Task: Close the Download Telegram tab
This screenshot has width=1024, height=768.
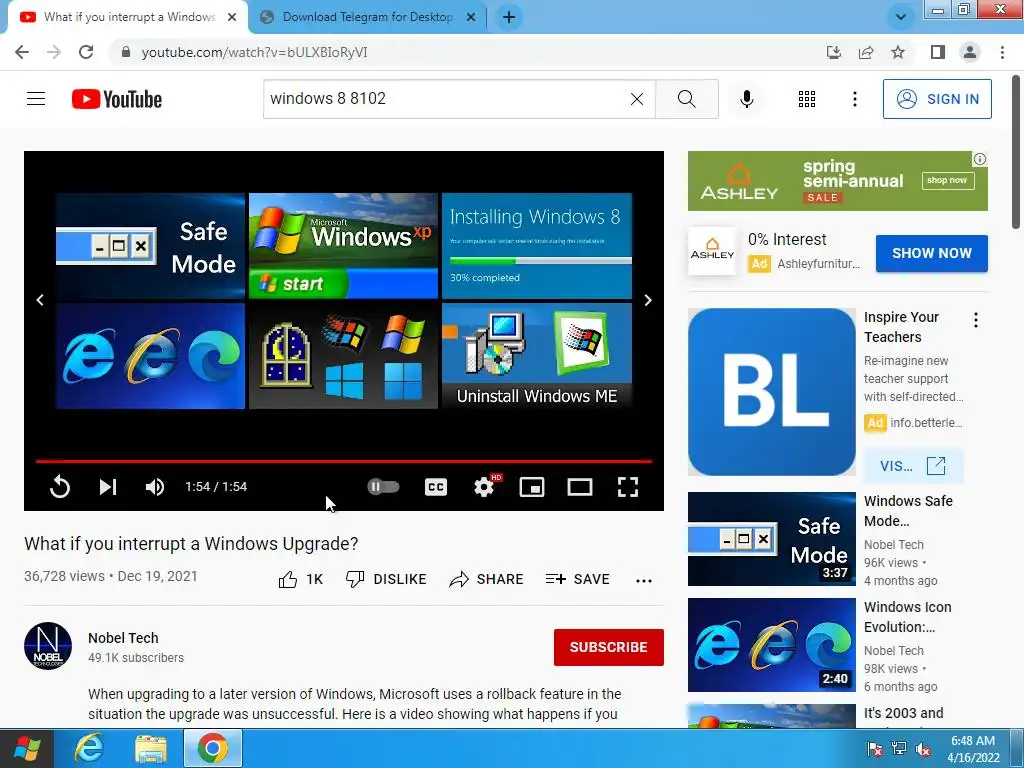Action: click(x=471, y=17)
